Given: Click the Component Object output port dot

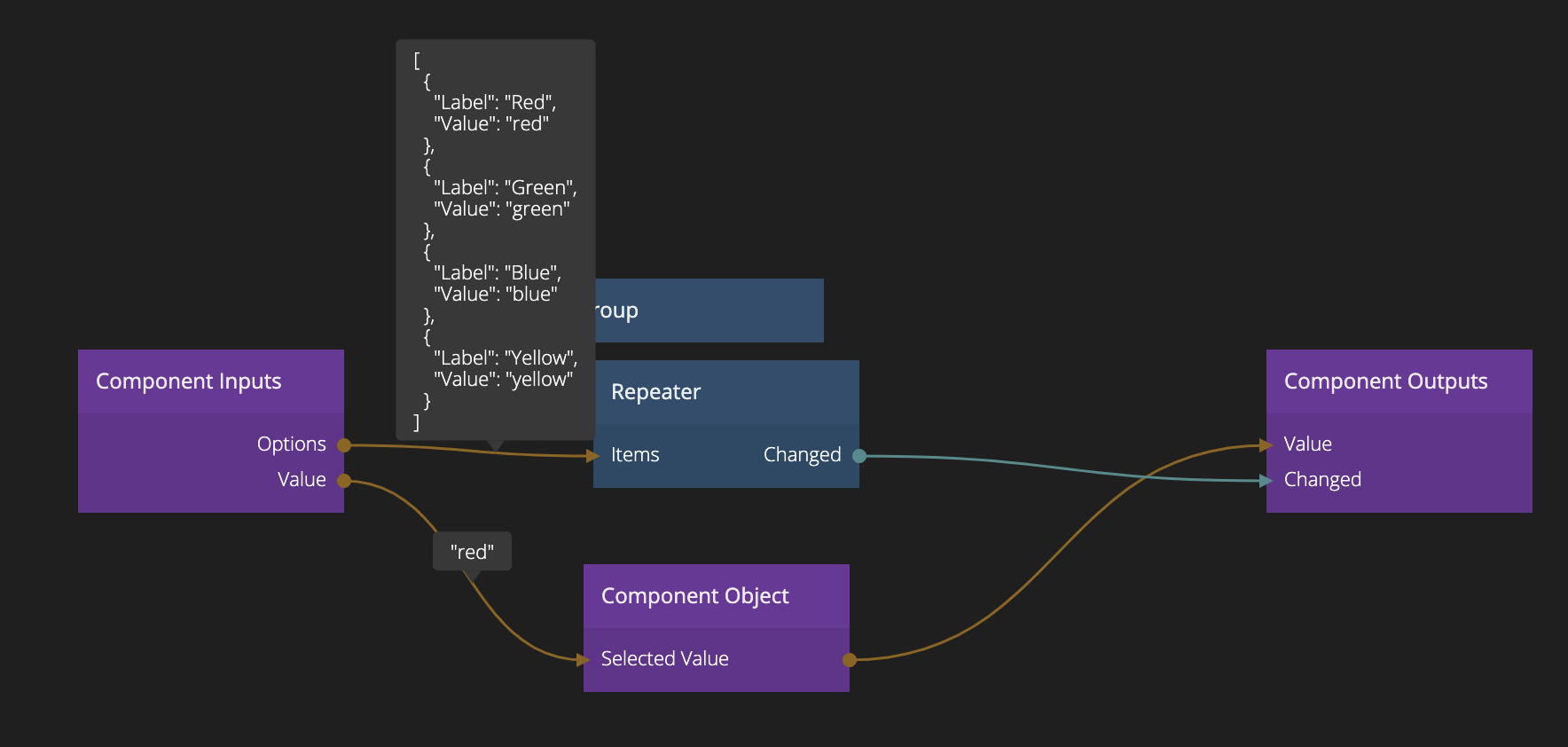Looking at the screenshot, I should point(849,660).
